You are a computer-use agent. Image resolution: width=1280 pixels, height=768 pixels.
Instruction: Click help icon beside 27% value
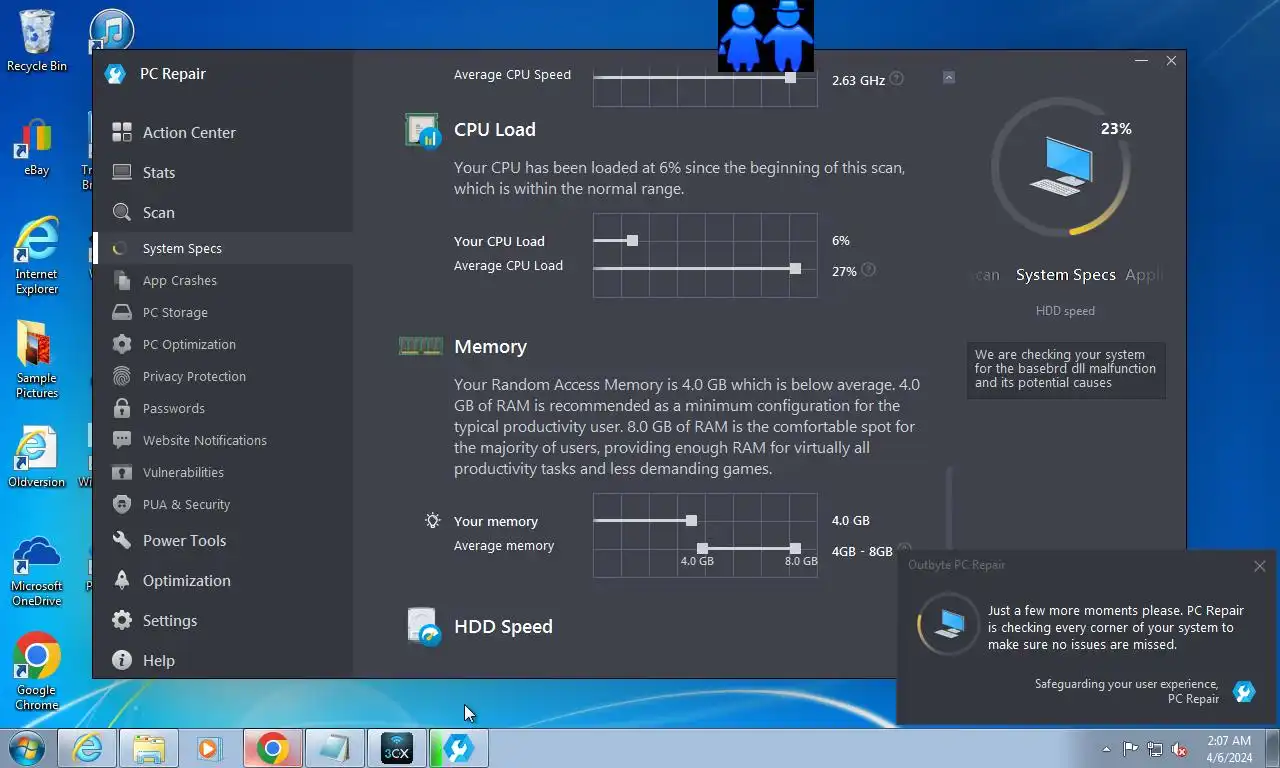pyautogui.click(x=868, y=270)
